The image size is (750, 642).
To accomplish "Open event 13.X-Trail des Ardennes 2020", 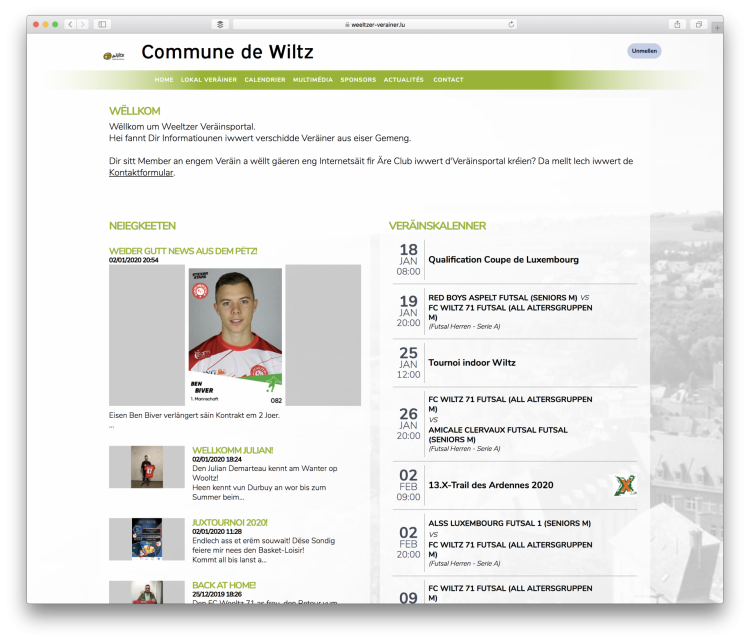I will click(491, 485).
